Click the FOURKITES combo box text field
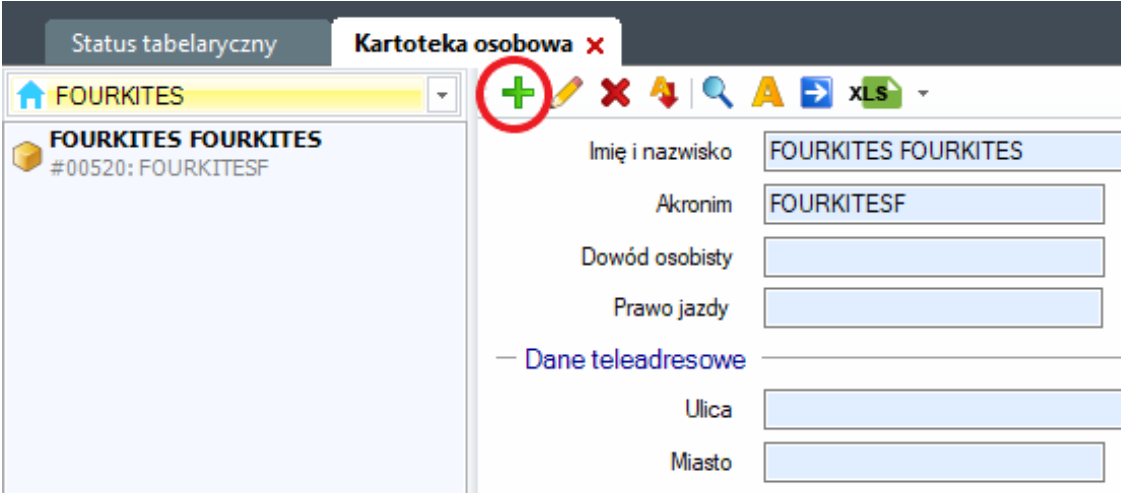The height and width of the screenshot is (502, 1136). point(237,96)
